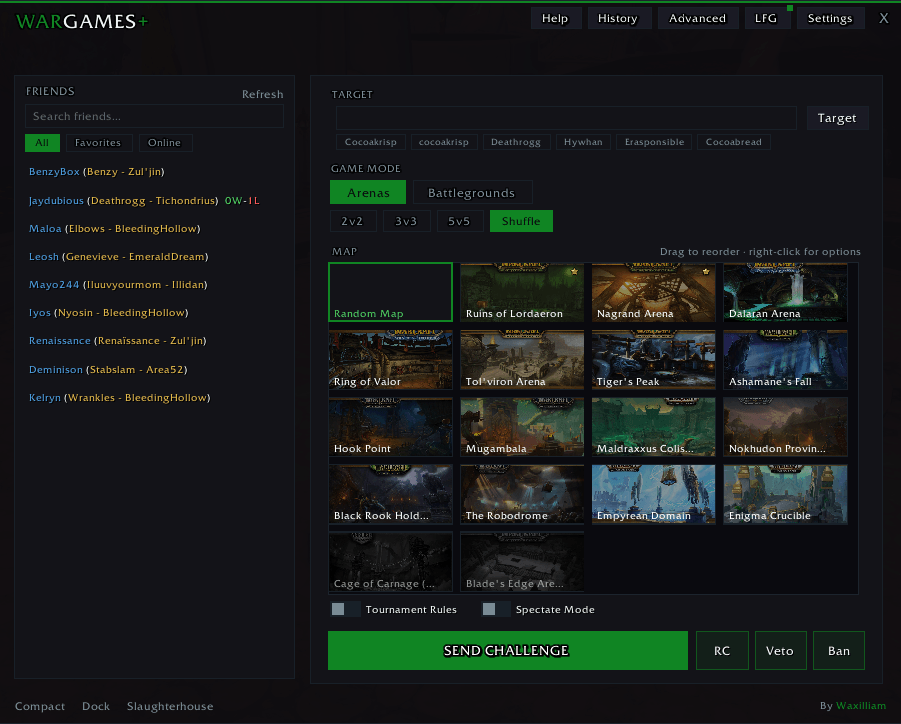The height and width of the screenshot is (724, 901).
Task: Open the Settings menu
Action: point(830,18)
